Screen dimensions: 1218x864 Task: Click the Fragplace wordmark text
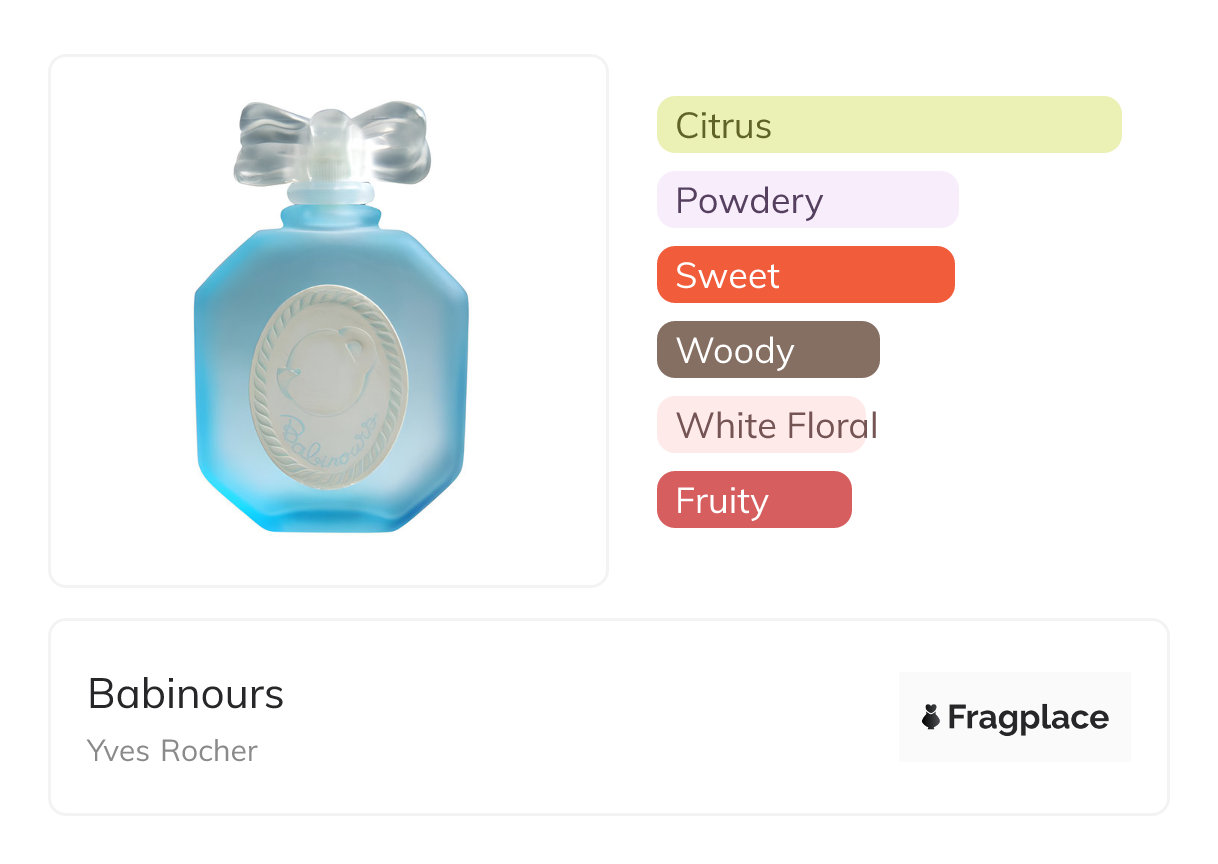(x=1028, y=717)
